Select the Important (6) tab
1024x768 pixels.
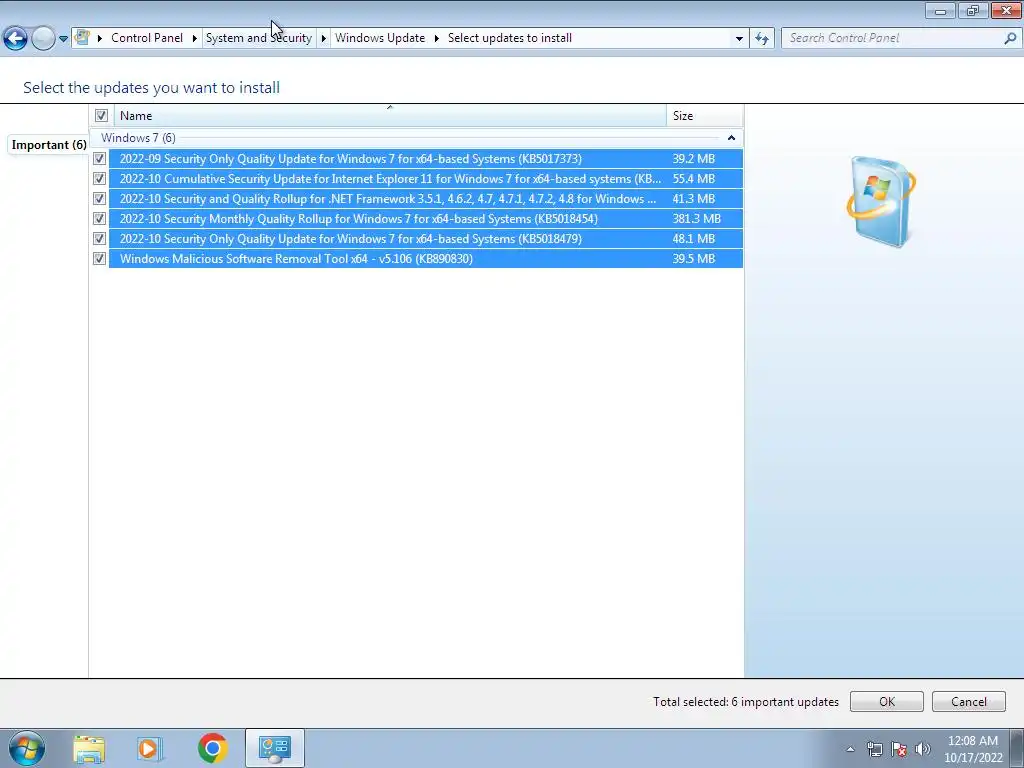[x=49, y=144]
